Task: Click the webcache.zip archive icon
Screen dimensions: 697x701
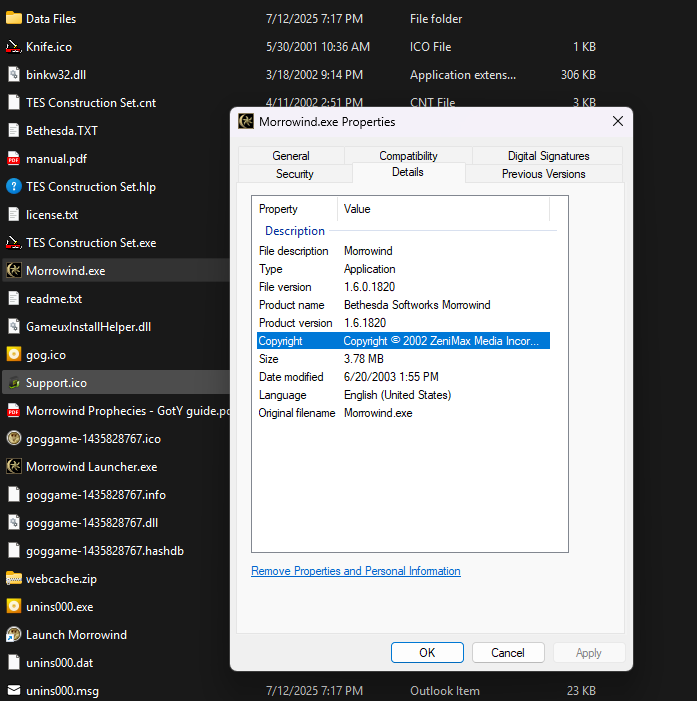Action: 14,579
